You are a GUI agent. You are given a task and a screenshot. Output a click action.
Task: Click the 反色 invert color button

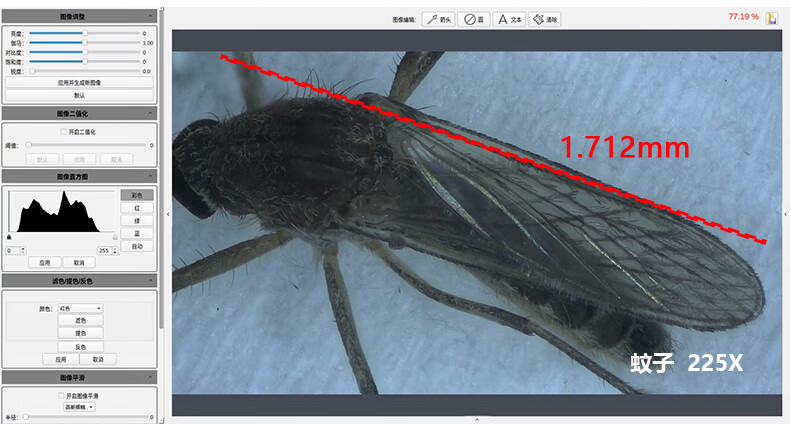[x=81, y=346]
